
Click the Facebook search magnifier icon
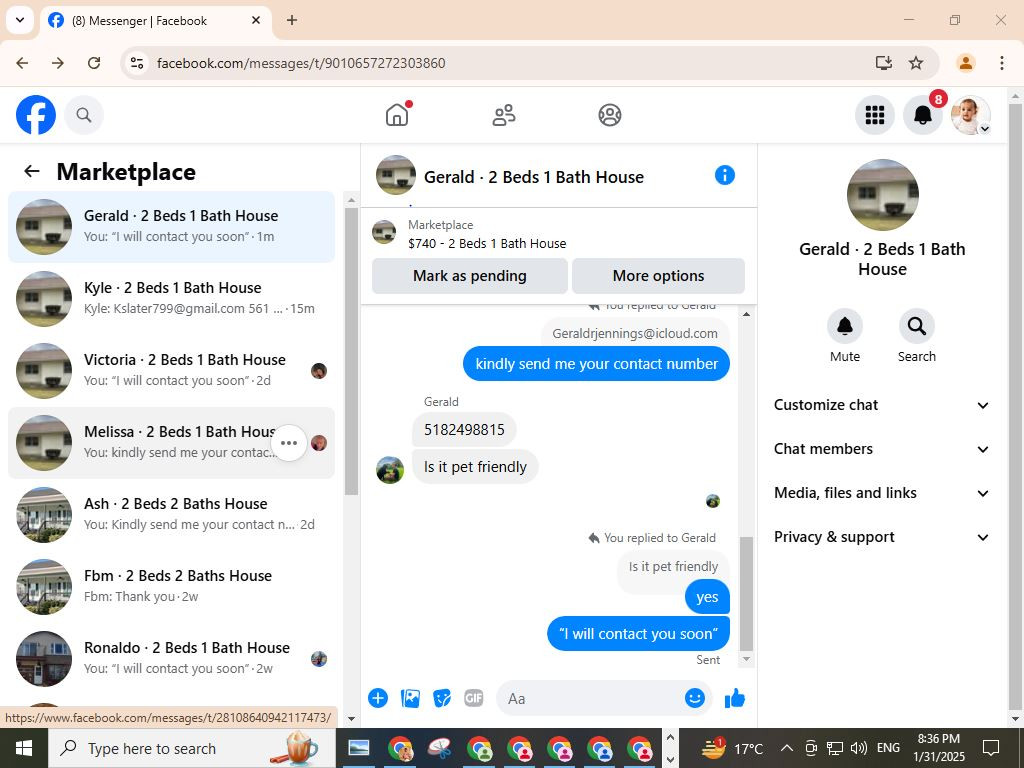(84, 115)
